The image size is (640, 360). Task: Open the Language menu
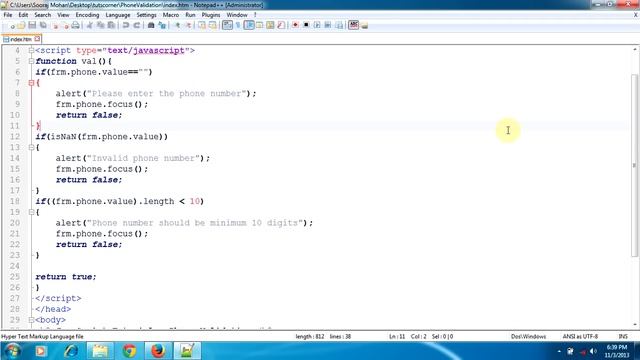(118, 15)
